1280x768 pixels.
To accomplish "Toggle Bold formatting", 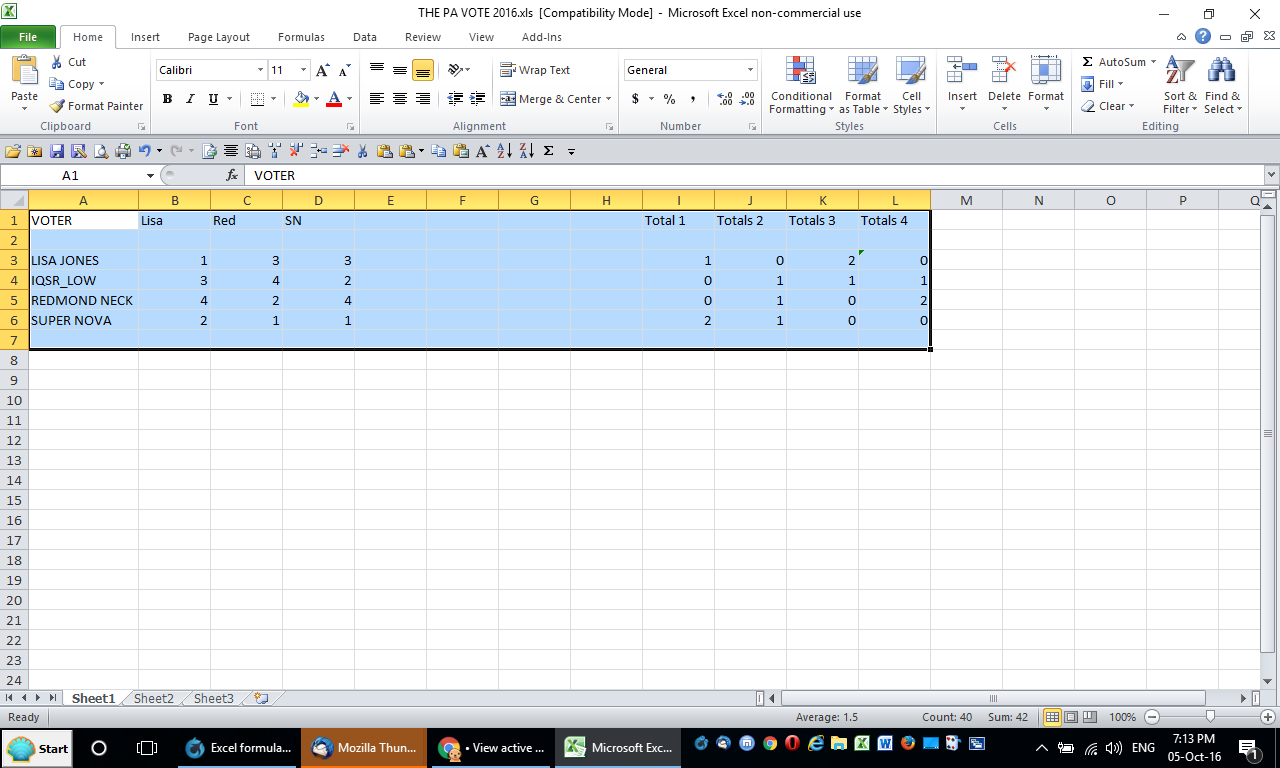I will [x=167, y=99].
